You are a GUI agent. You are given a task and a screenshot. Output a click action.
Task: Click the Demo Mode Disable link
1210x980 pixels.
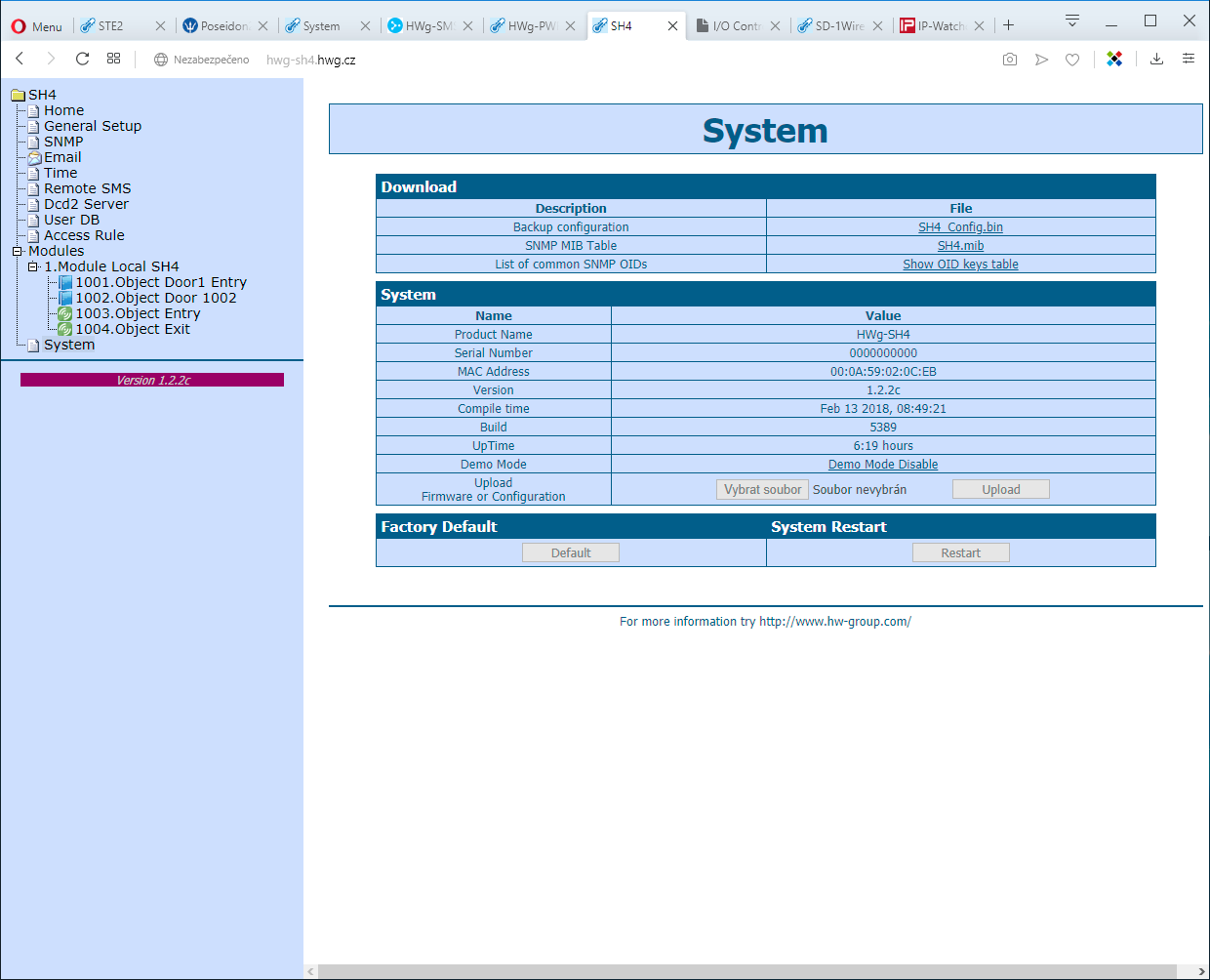(883, 465)
